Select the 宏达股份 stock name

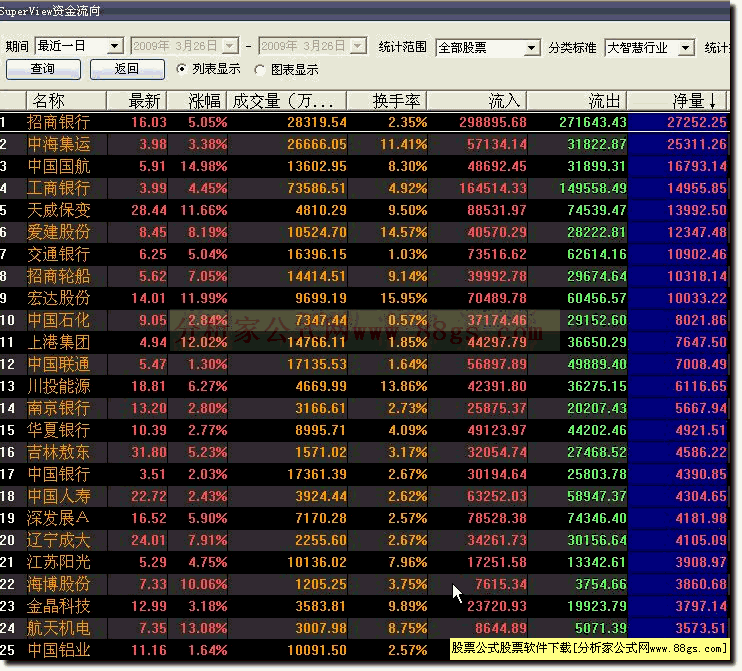pos(59,298)
